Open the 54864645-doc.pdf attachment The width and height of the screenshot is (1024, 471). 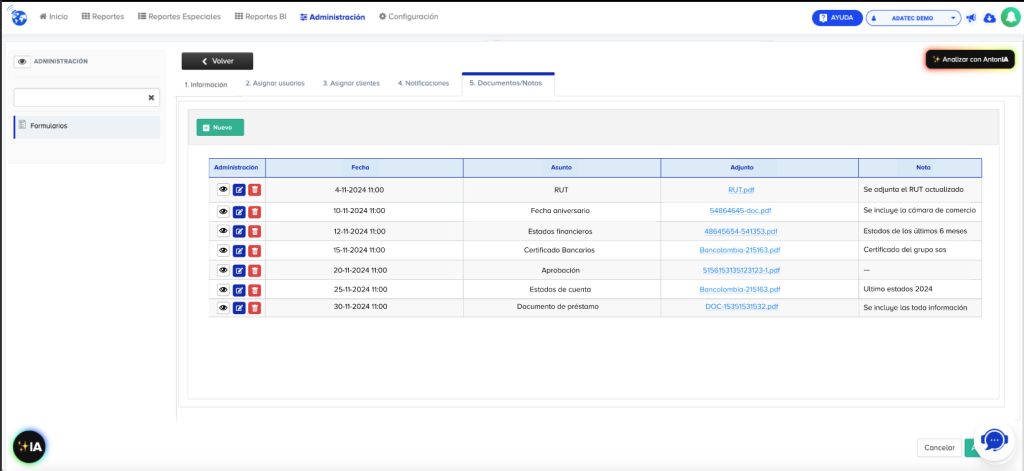click(741, 211)
